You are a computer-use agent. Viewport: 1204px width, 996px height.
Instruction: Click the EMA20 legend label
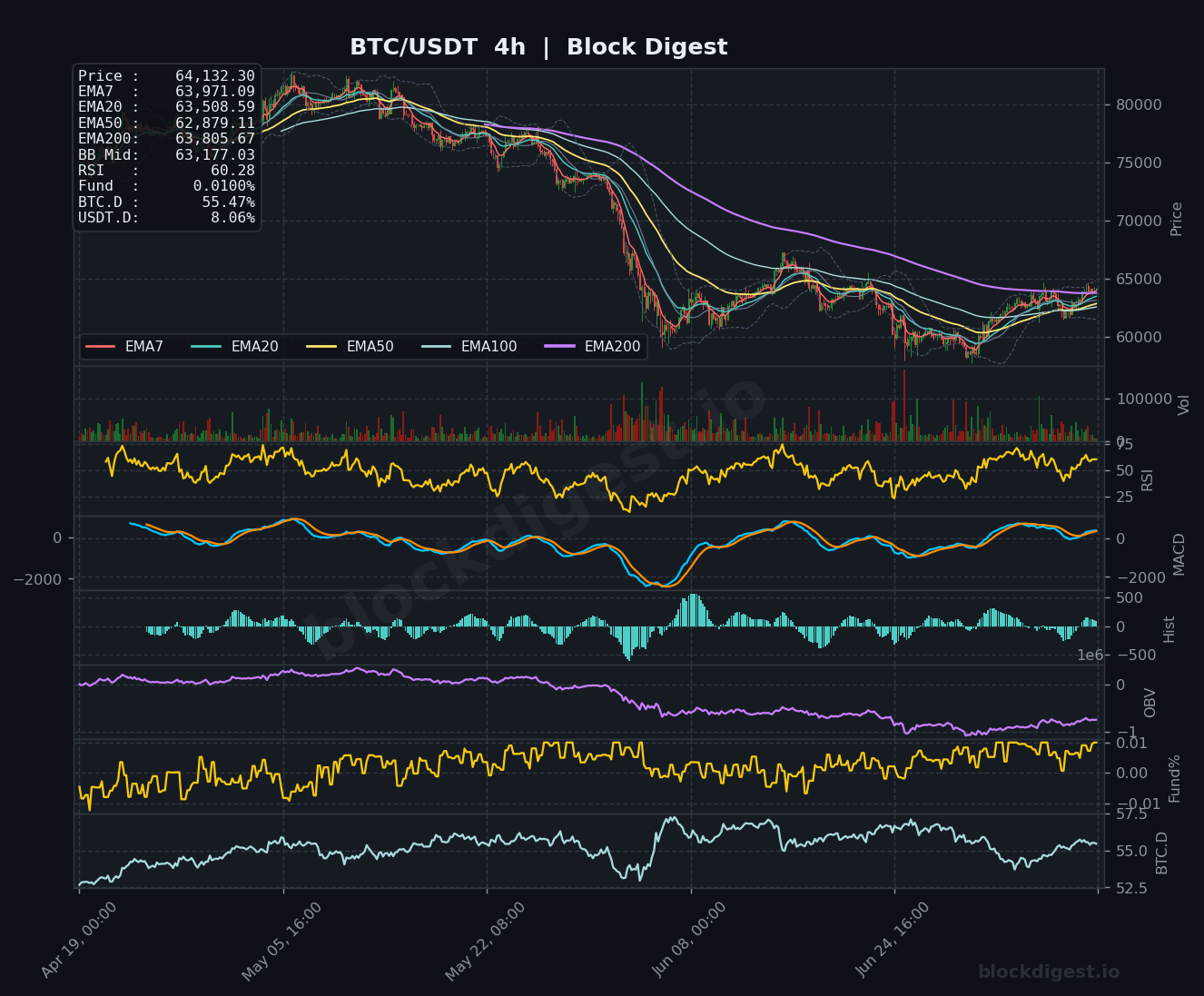coord(254,347)
